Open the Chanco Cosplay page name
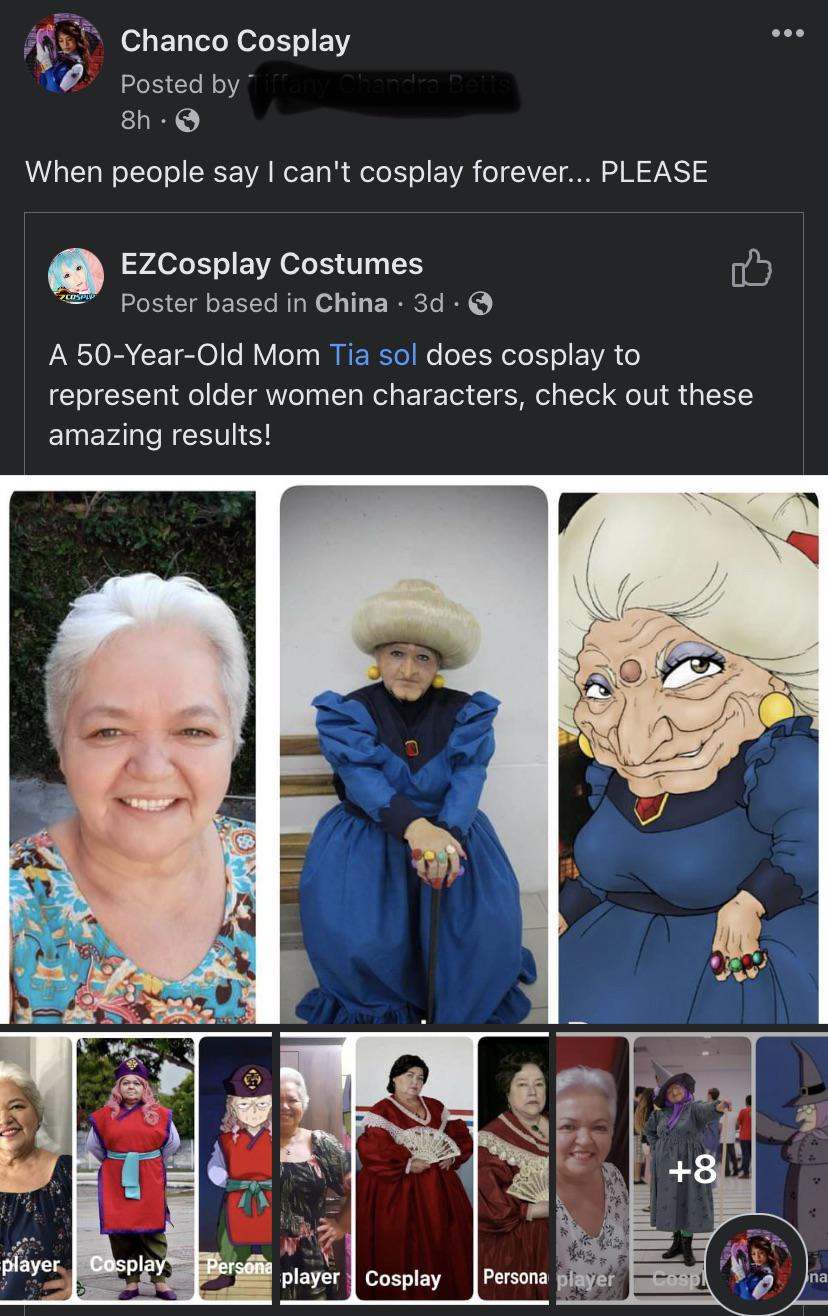This screenshot has height=1316, width=828. [235, 41]
